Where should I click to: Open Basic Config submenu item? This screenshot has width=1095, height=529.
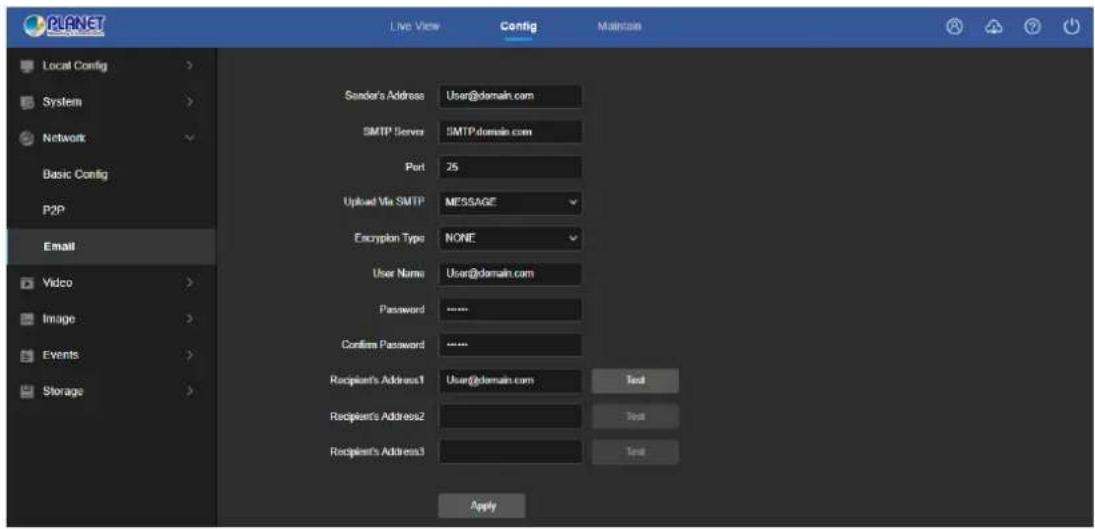(x=75, y=174)
